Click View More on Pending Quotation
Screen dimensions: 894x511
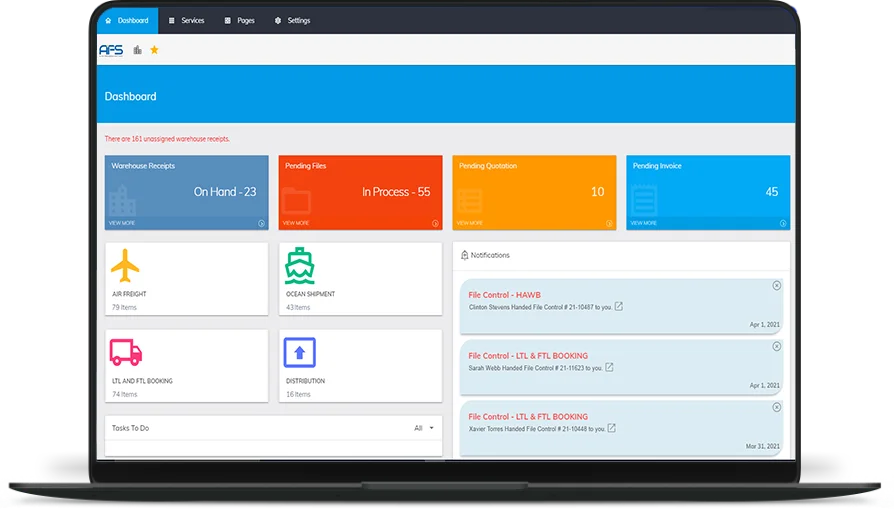(470, 223)
